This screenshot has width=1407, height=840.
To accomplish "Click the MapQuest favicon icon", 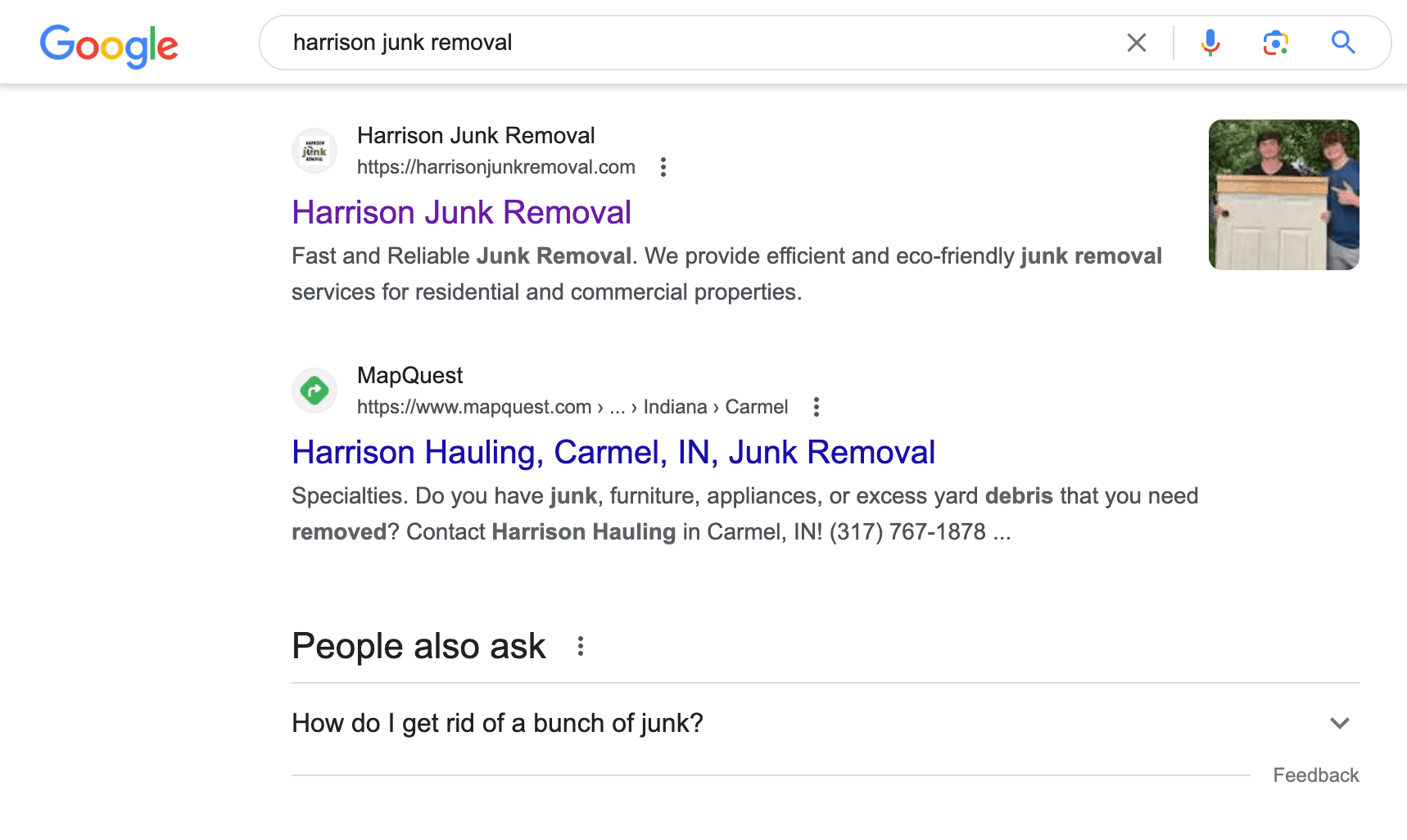I will [x=314, y=391].
